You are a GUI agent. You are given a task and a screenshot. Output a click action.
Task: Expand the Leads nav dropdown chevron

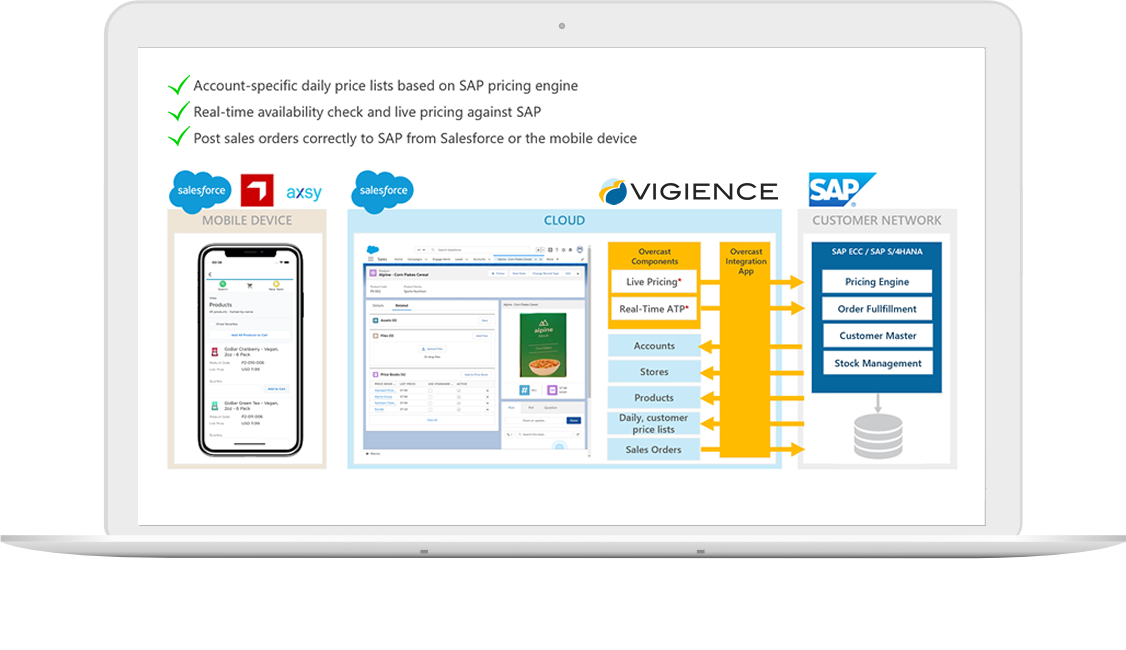coord(467,259)
